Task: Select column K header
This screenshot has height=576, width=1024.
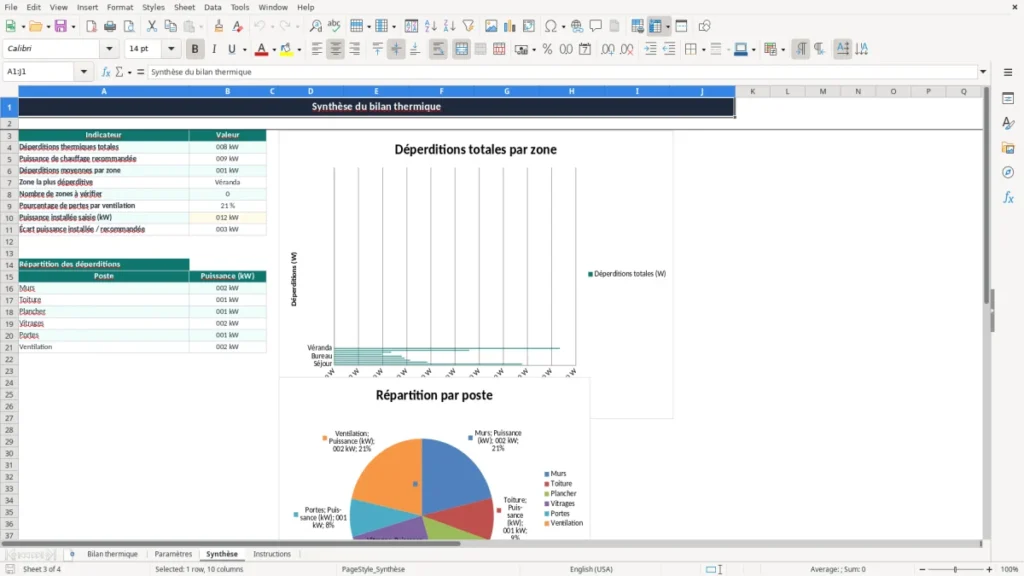Action: 752,91
